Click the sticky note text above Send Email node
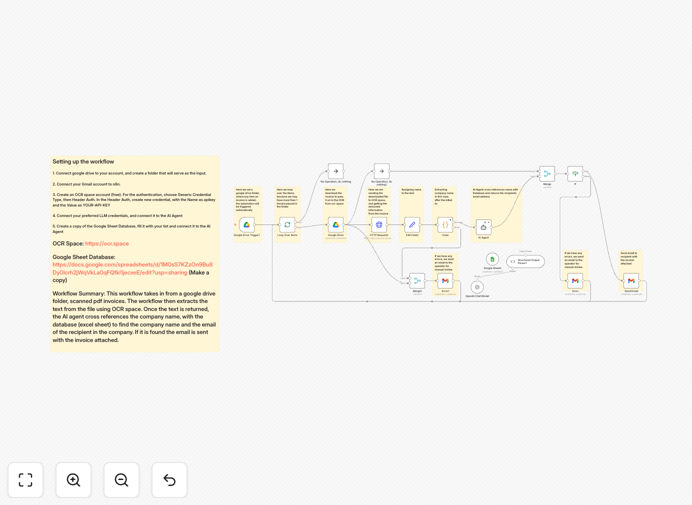Viewport: 692px width, 505px height. pyautogui.click(x=629, y=258)
